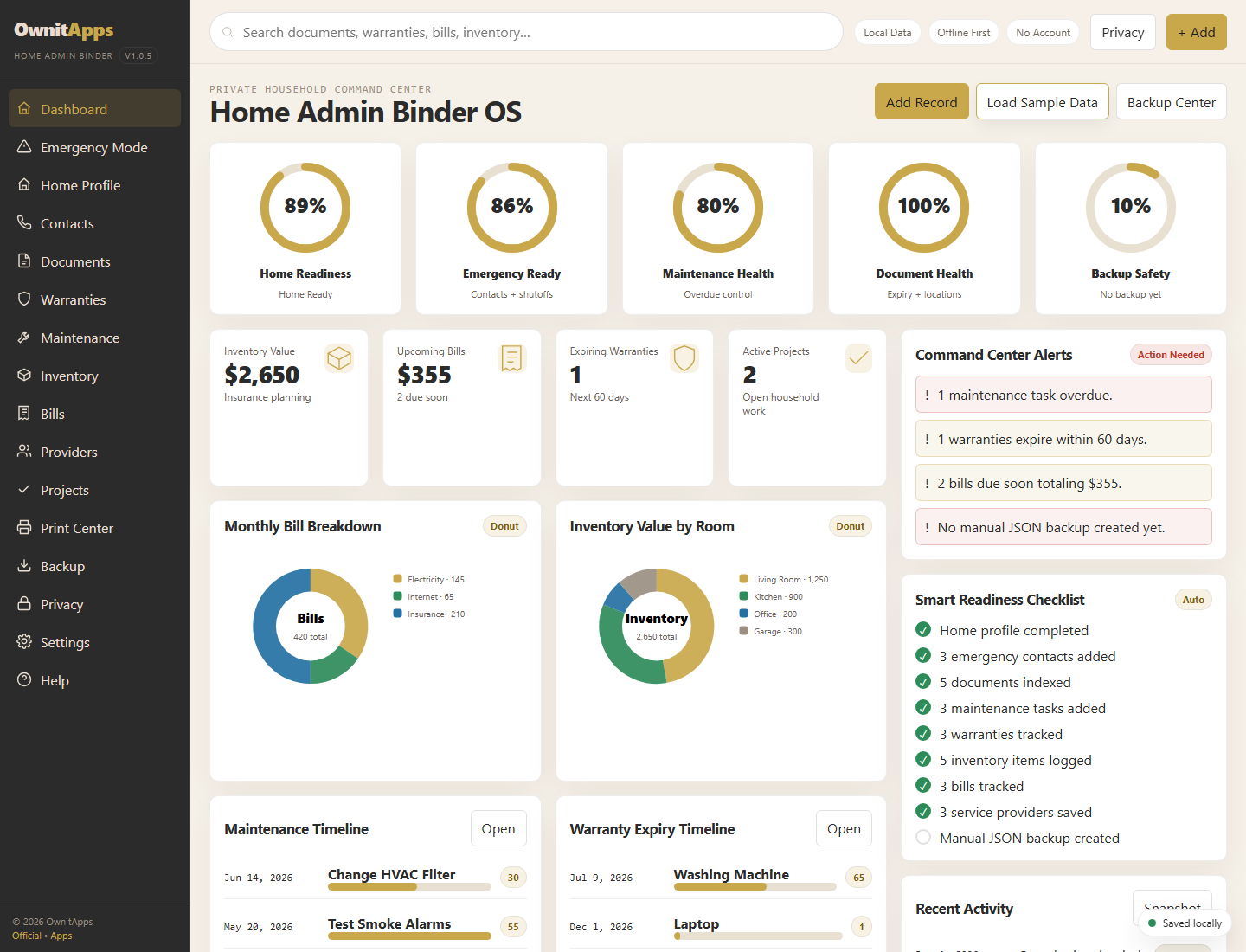Image resolution: width=1246 pixels, height=952 pixels.
Task: Click the Contacts phone icon
Action: tap(24, 223)
